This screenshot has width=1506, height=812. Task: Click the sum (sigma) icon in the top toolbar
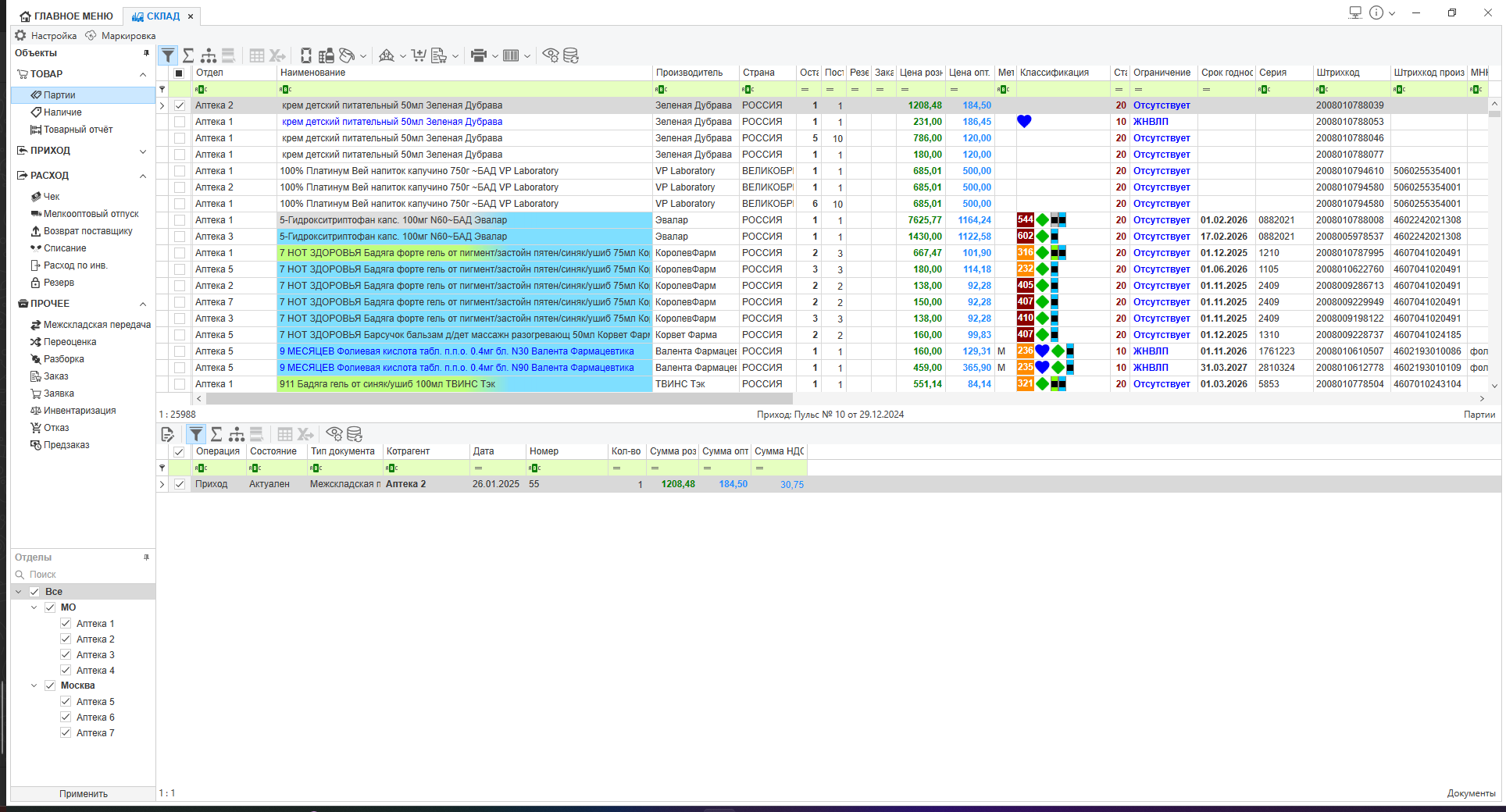pyautogui.click(x=188, y=55)
